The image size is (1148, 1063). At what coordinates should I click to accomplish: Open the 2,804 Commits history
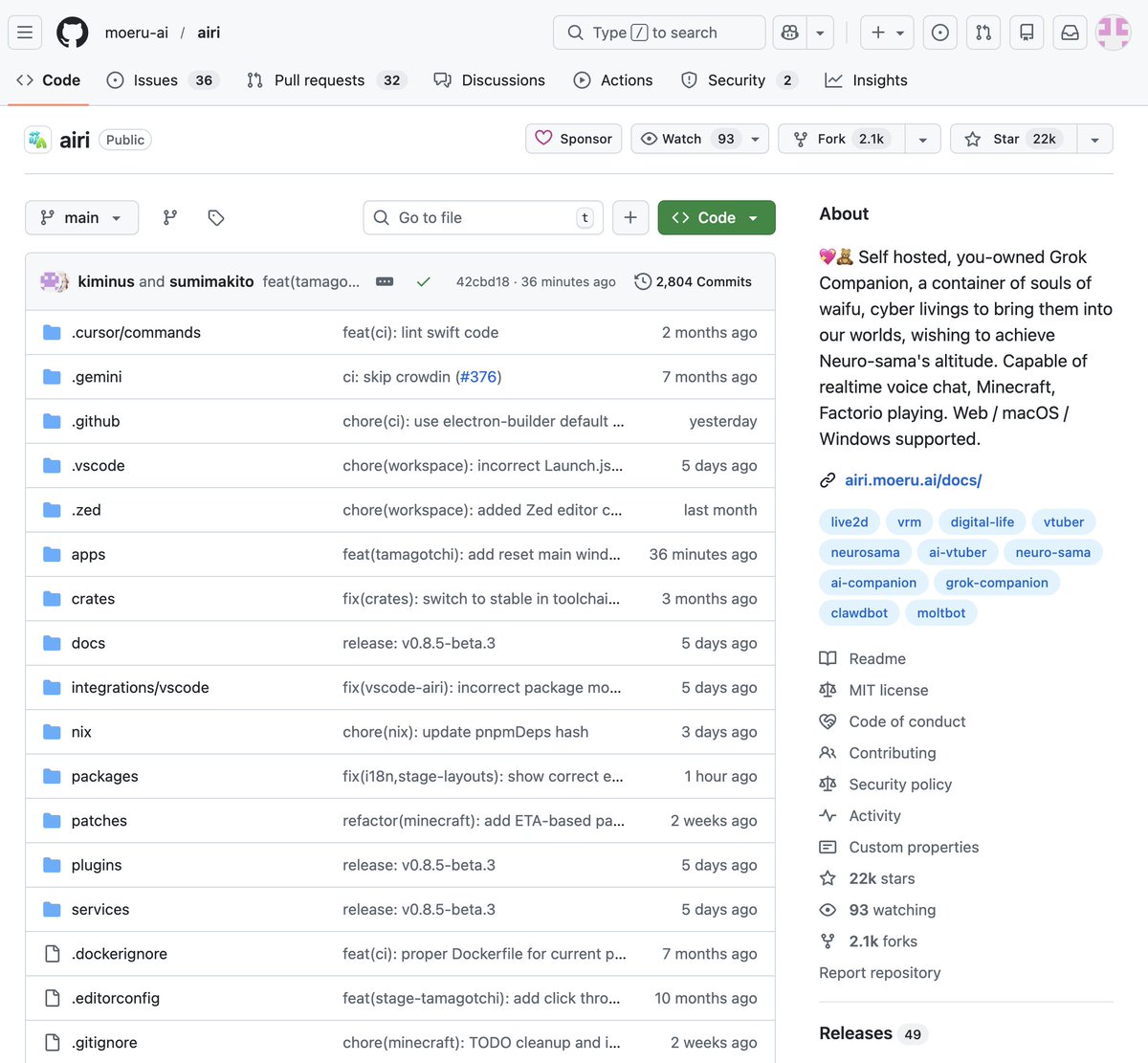point(694,281)
